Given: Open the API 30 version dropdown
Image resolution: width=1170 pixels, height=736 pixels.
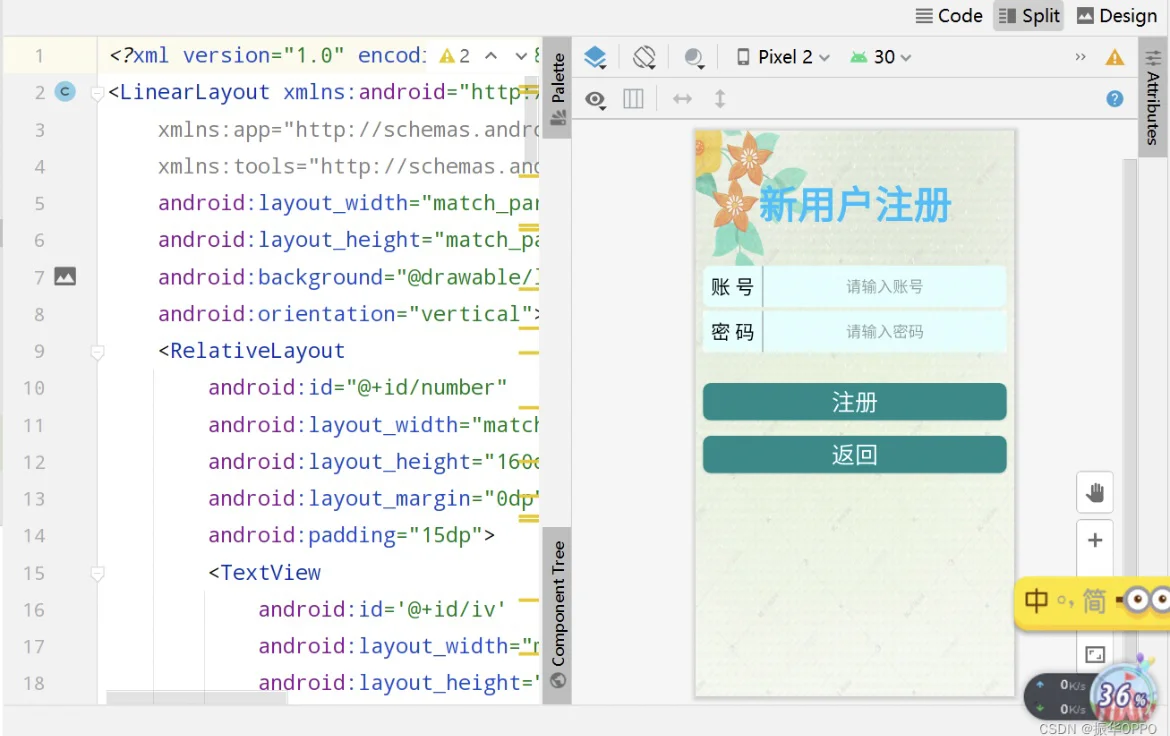Looking at the screenshot, I should click(x=879, y=57).
